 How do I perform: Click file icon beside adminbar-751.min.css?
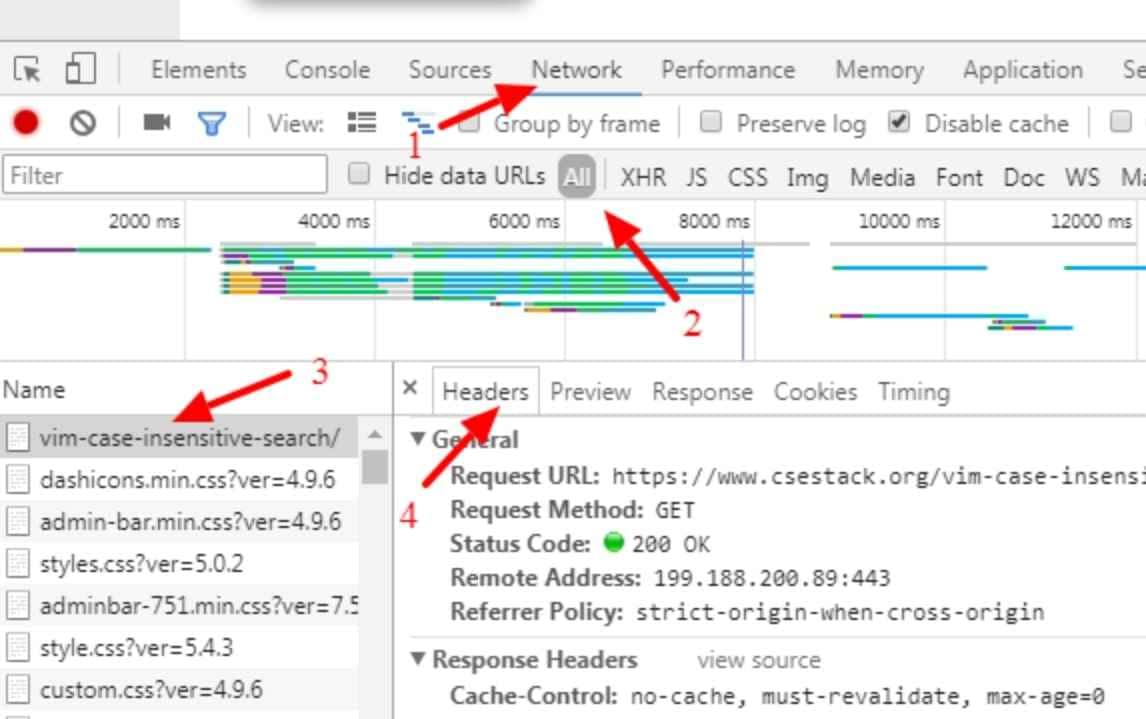(18, 606)
